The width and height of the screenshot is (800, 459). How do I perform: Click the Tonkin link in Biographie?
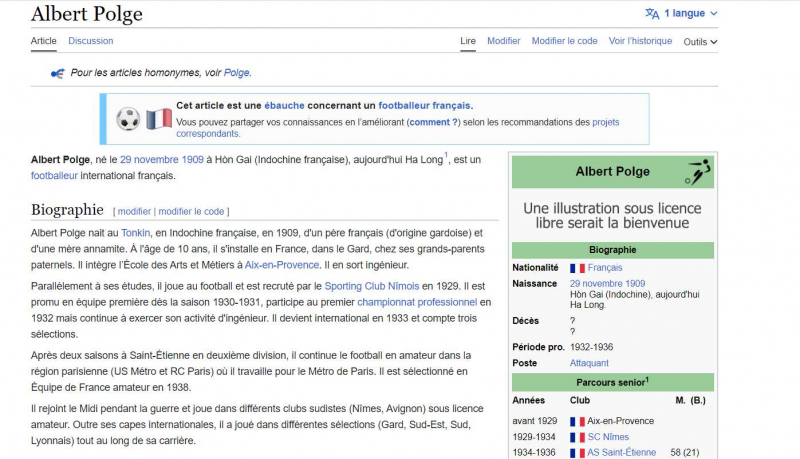pyautogui.click(x=135, y=232)
